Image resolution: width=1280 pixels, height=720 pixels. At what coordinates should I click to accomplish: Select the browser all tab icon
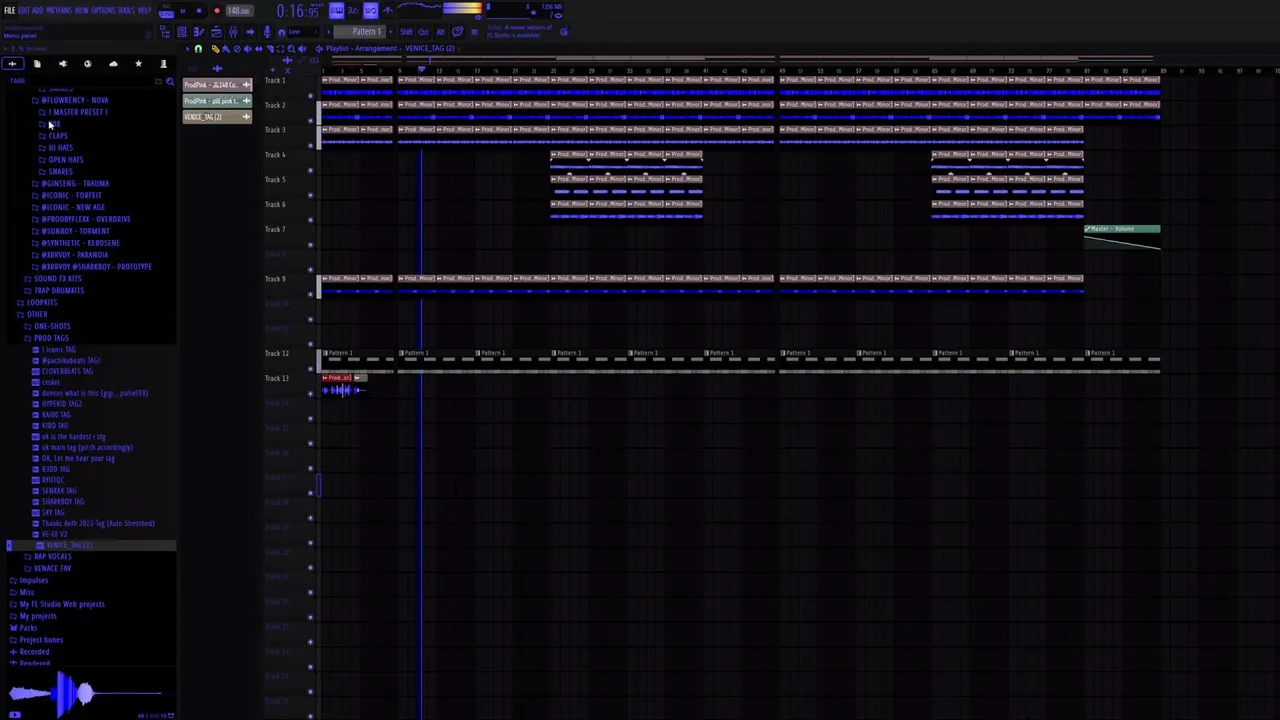click(x=12, y=64)
